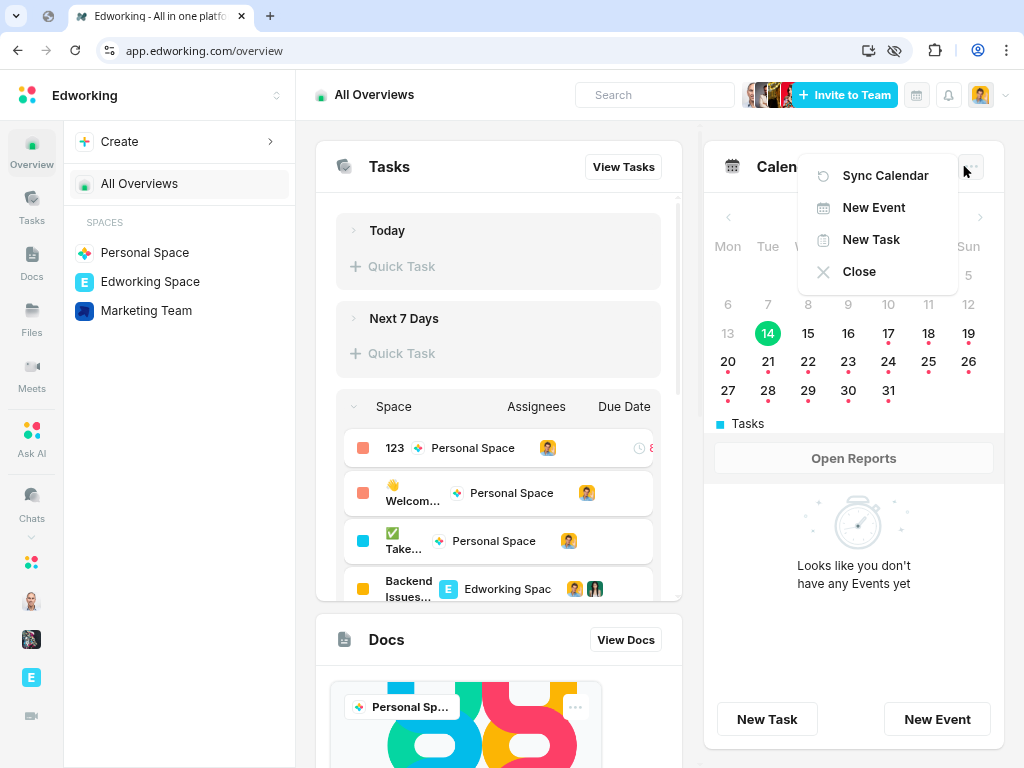Click the calendar icon in top bar
This screenshot has width=1024, height=768.
916,95
